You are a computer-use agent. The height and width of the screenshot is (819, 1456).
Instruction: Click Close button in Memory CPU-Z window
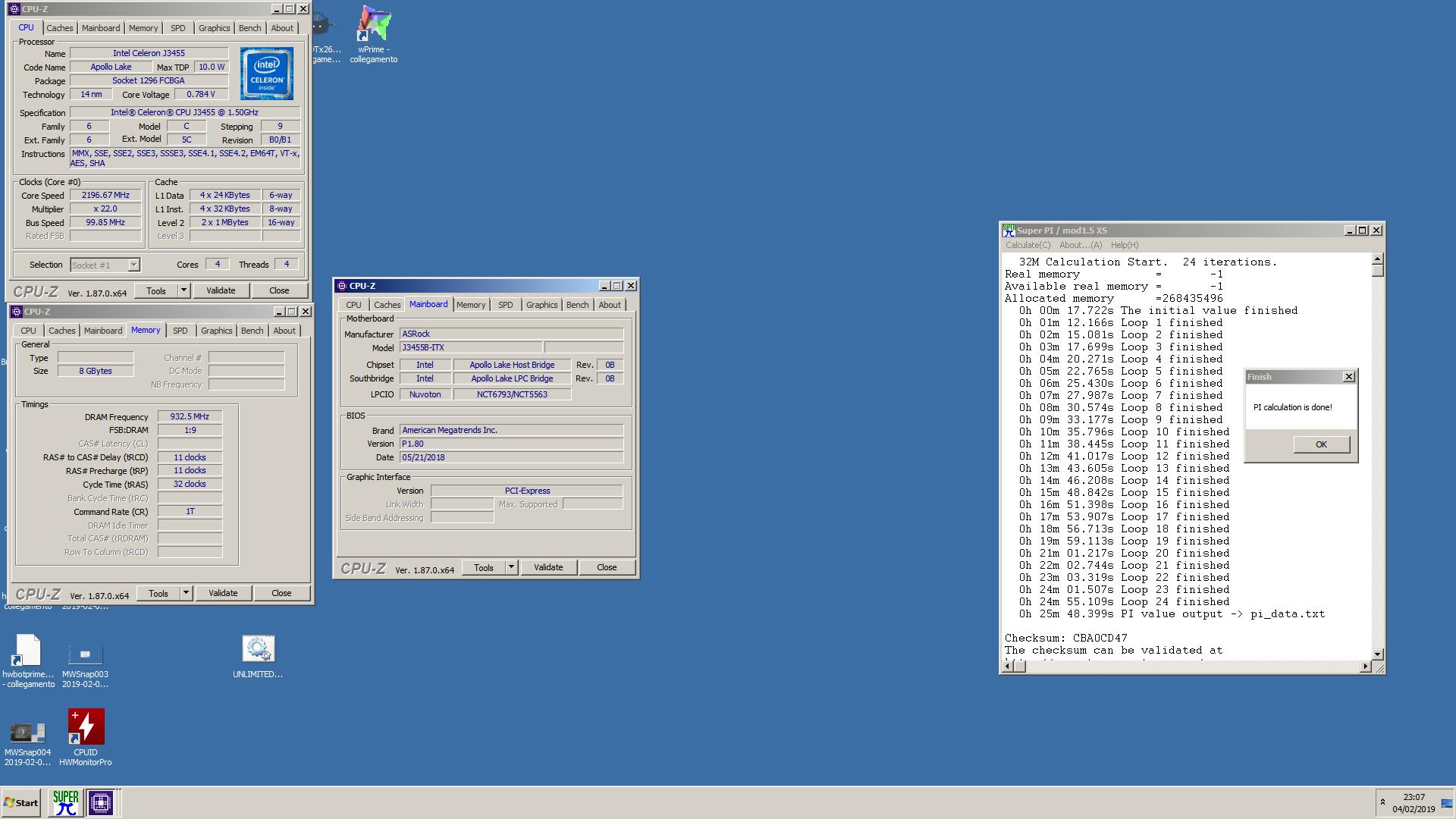[x=281, y=593]
